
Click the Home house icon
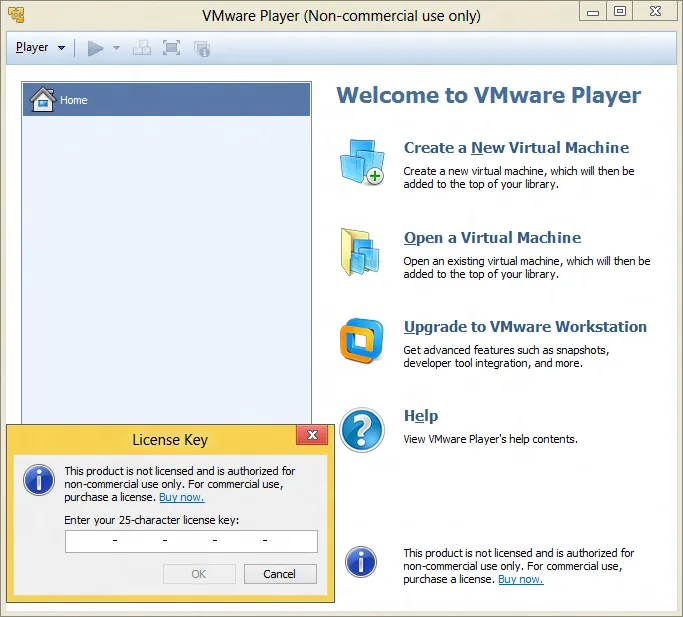tap(42, 100)
